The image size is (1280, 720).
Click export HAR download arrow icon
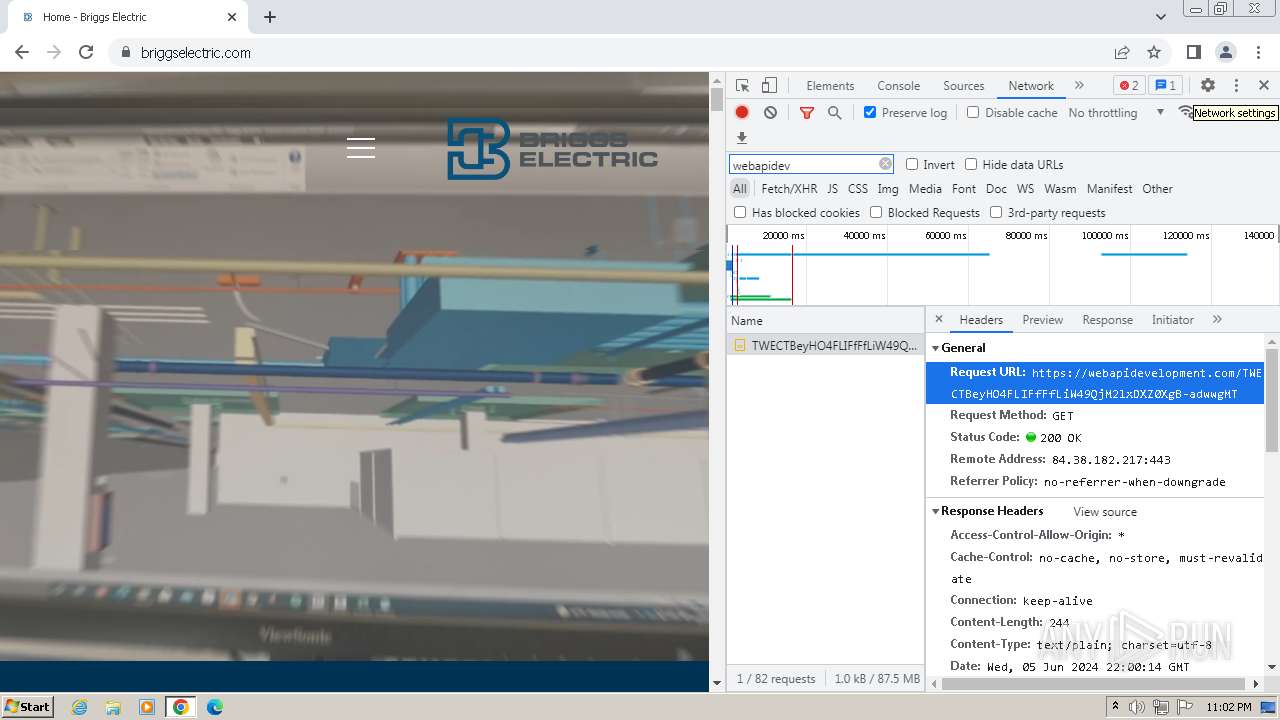coord(742,138)
